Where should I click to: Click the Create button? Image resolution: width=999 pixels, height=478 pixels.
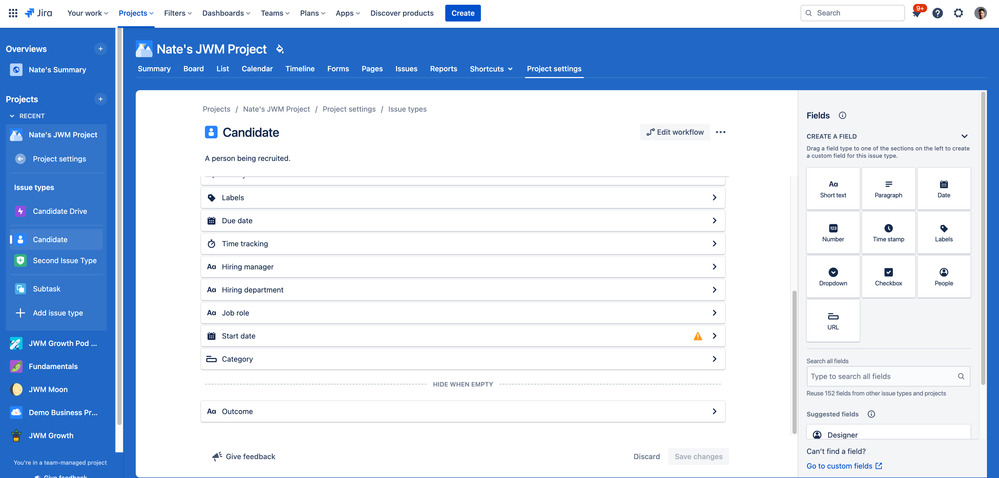pyautogui.click(x=463, y=13)
